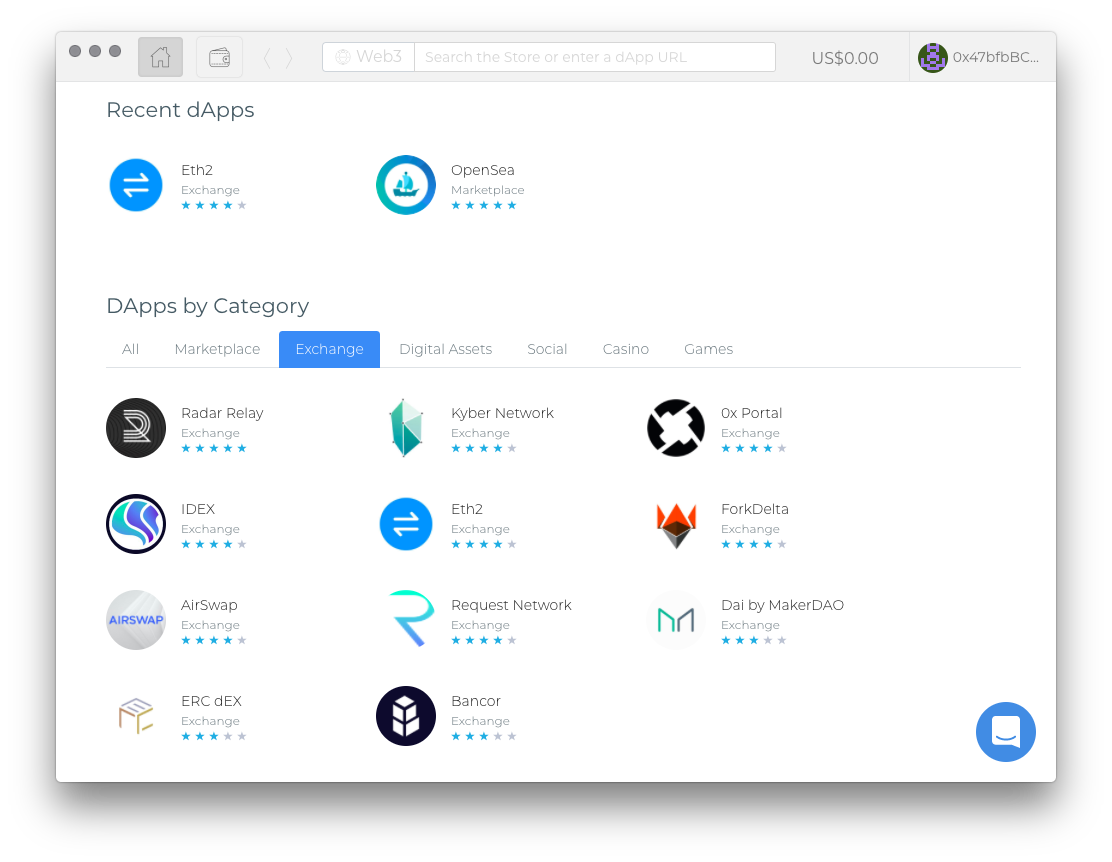
Task: Open the 0x Portal icon
Action: click(676, 428)
